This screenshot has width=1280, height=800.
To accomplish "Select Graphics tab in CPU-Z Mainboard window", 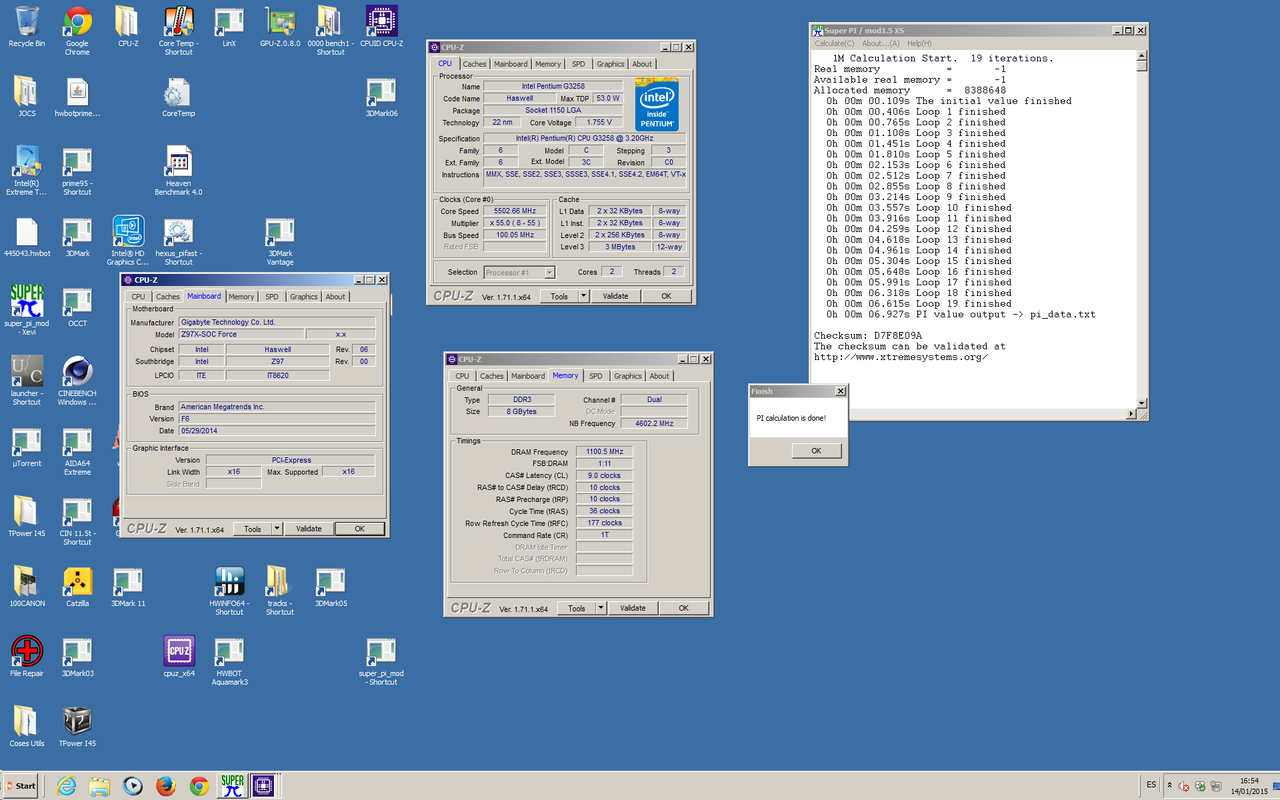I will click(x=303, y=296).
